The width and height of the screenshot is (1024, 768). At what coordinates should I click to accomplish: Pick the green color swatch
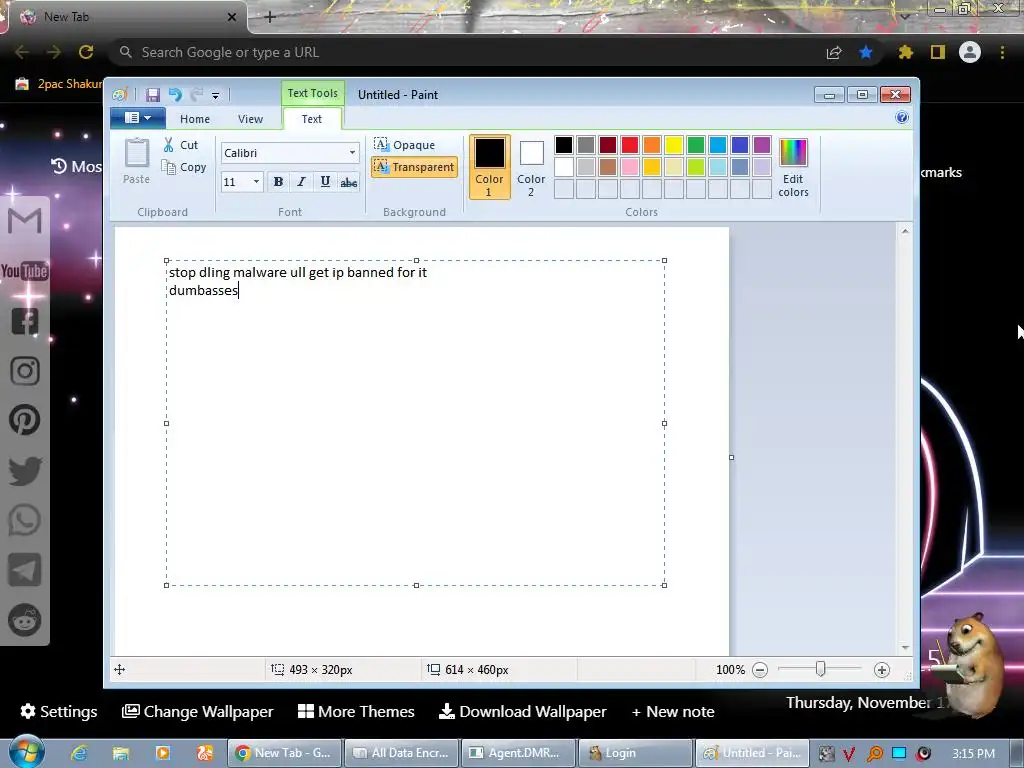696,145
